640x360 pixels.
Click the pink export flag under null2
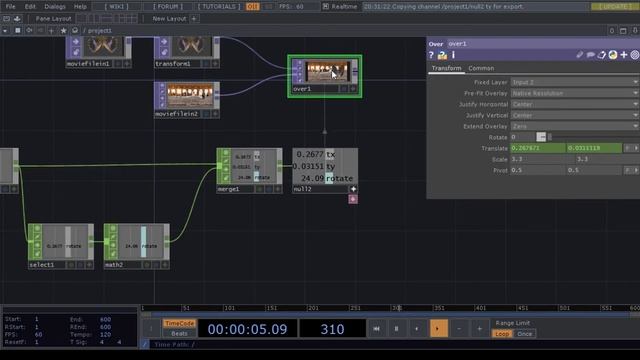pyautogui.click(x=353, y=199)
